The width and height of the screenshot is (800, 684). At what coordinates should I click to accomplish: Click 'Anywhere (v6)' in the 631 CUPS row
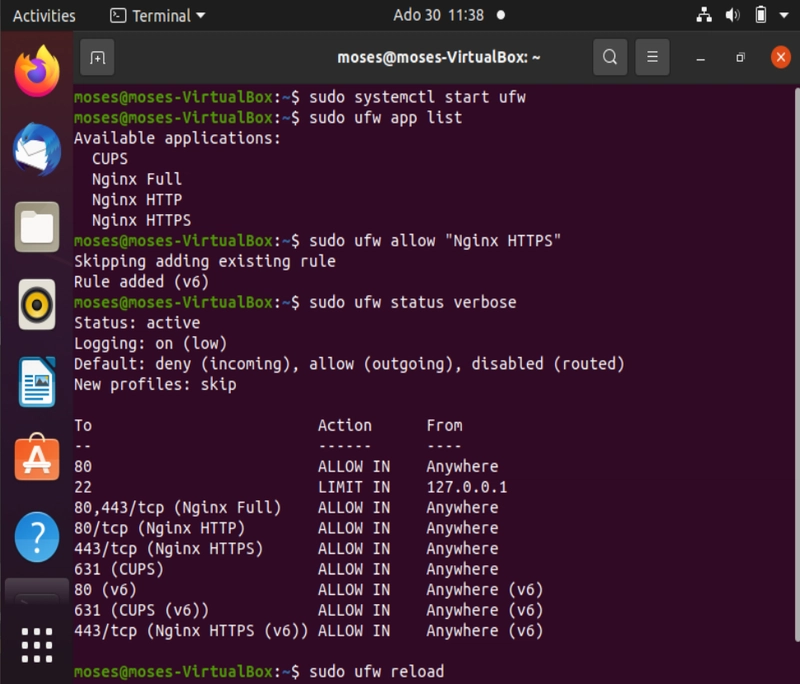click(x=485, y=611)
